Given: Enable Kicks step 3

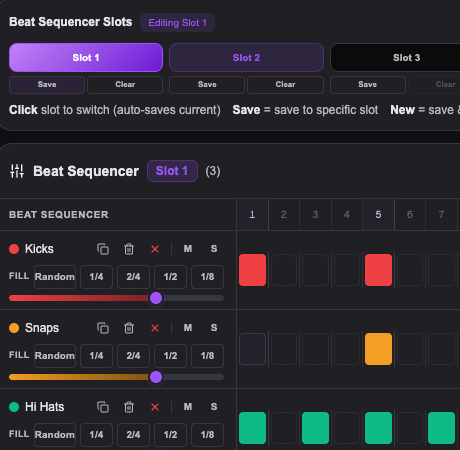Looking at the screenshot, I should coord(315,270).
